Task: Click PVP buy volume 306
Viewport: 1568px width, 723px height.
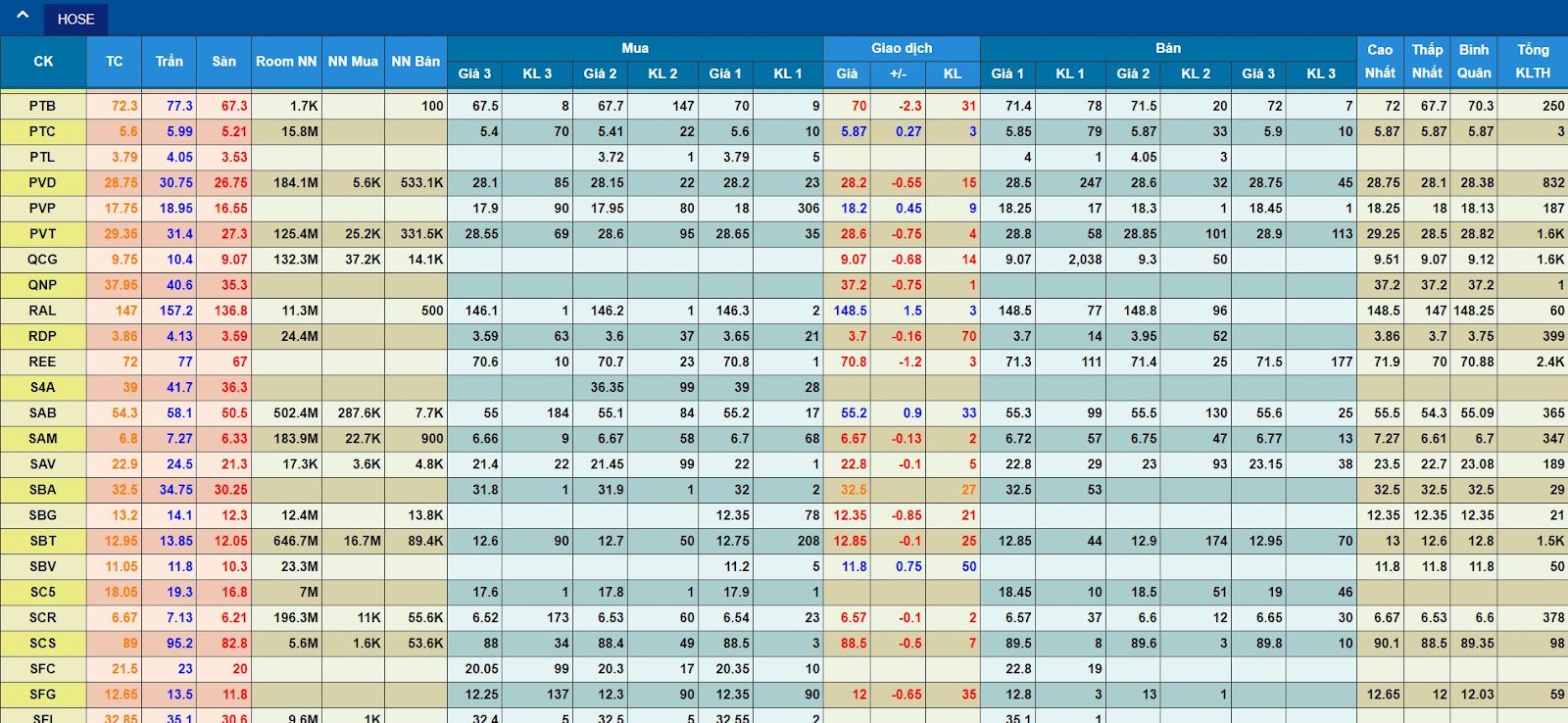Action: (808, 208)
